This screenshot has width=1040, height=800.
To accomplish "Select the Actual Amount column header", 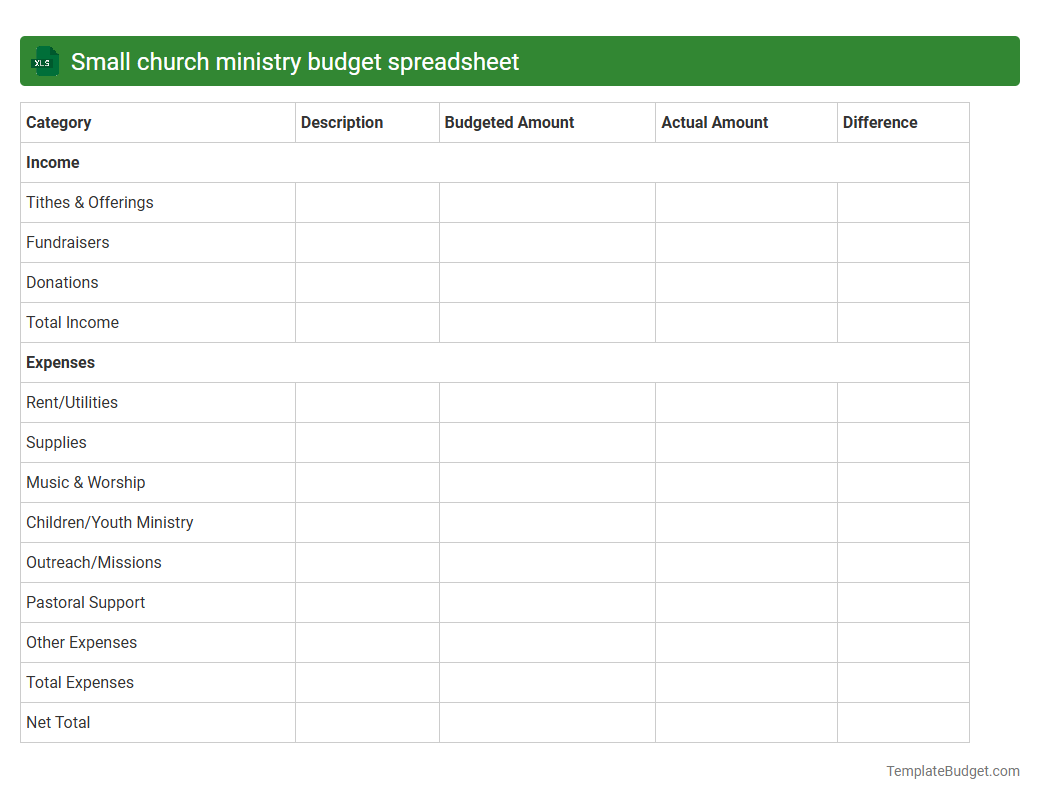I will pos(715,122).
